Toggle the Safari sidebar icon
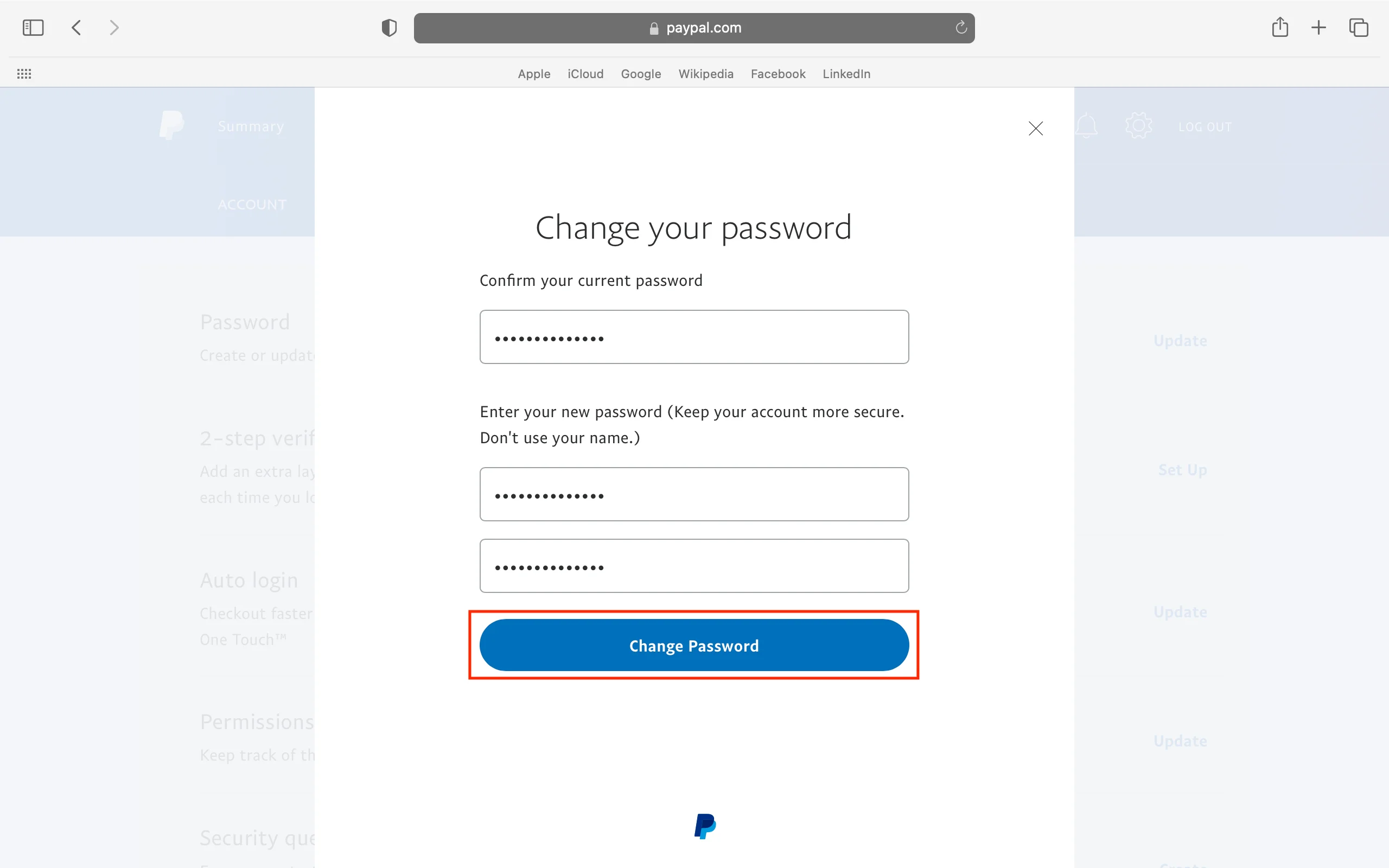The image size is (1389, 868). tap(33, 28)
